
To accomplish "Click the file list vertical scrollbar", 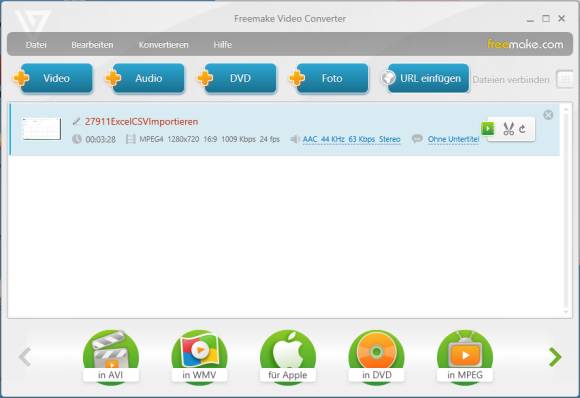I will [x=565, y=210].
